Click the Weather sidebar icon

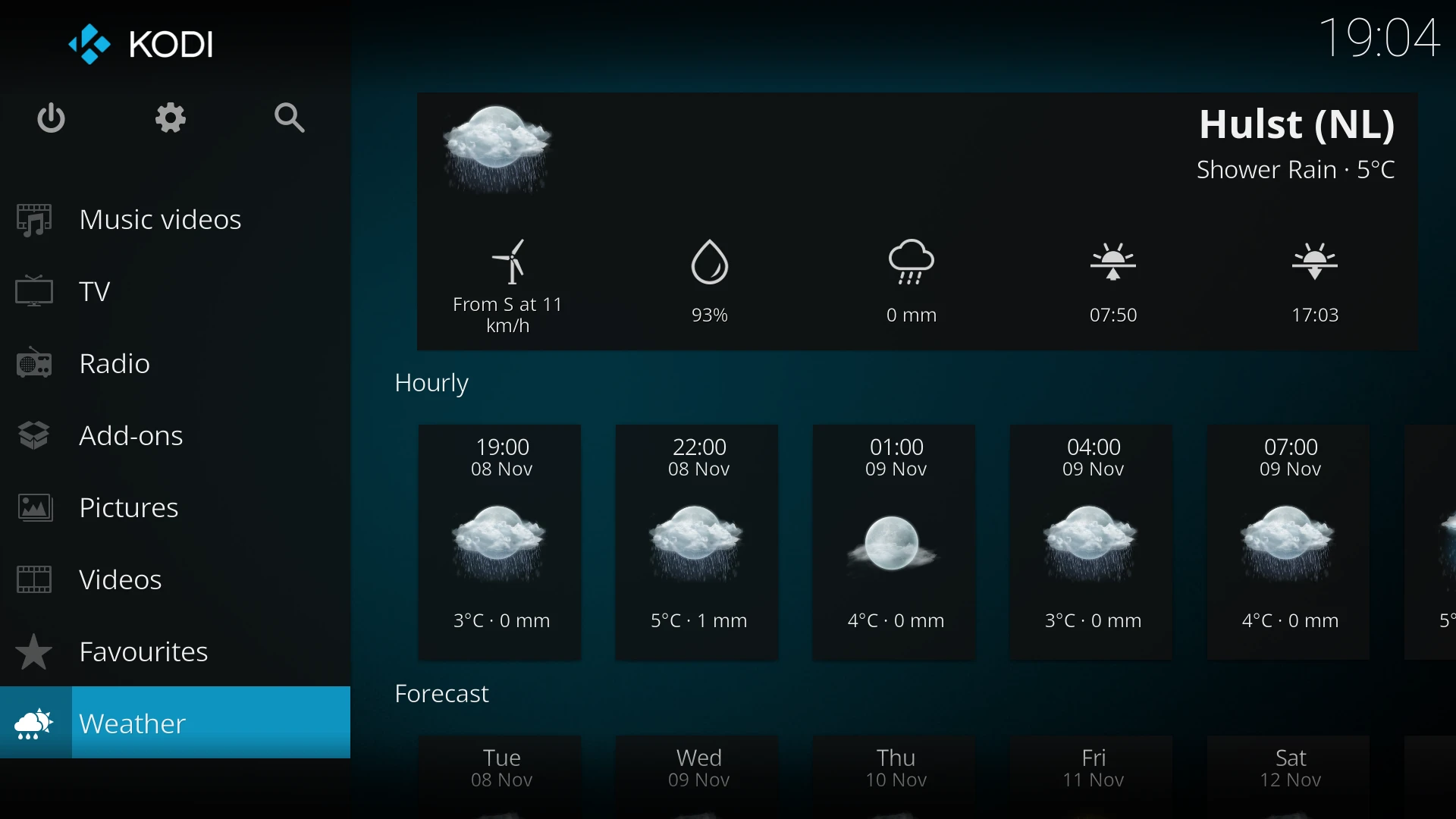(35, 723)
